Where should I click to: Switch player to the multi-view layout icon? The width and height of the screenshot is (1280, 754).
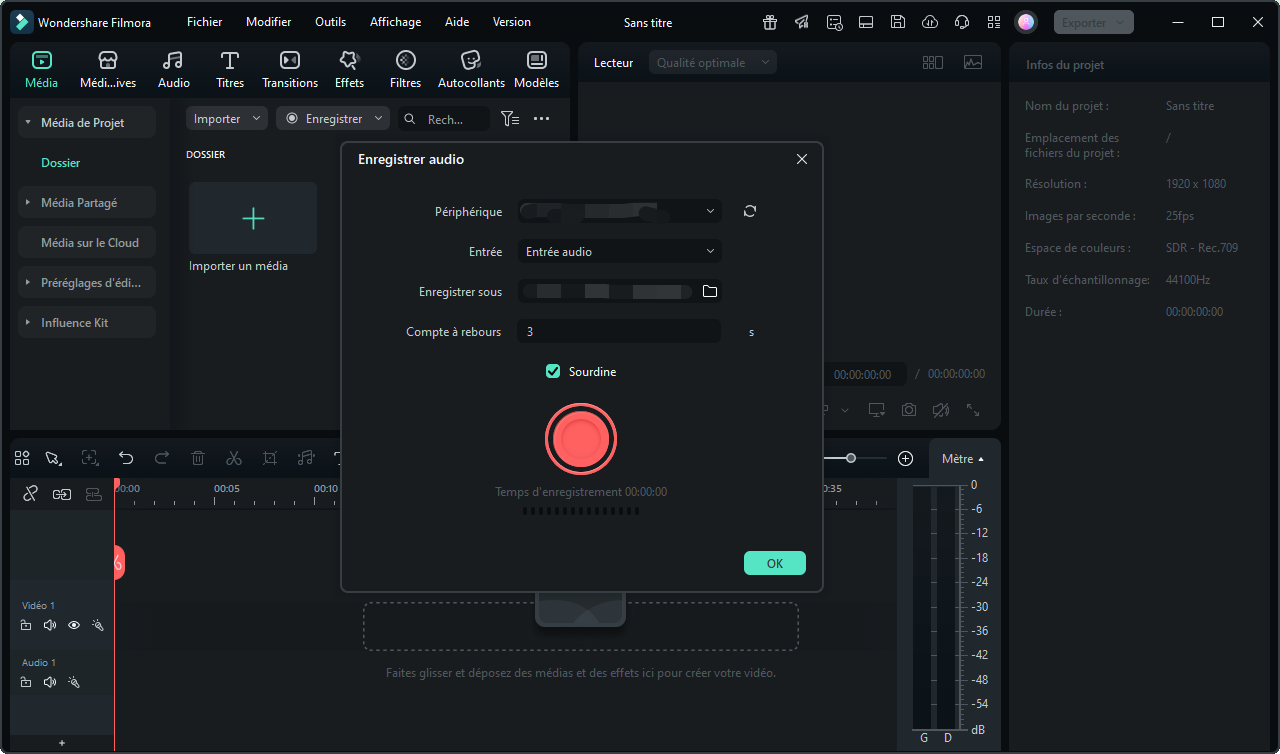pyautogui.click(x=933, y=62)
